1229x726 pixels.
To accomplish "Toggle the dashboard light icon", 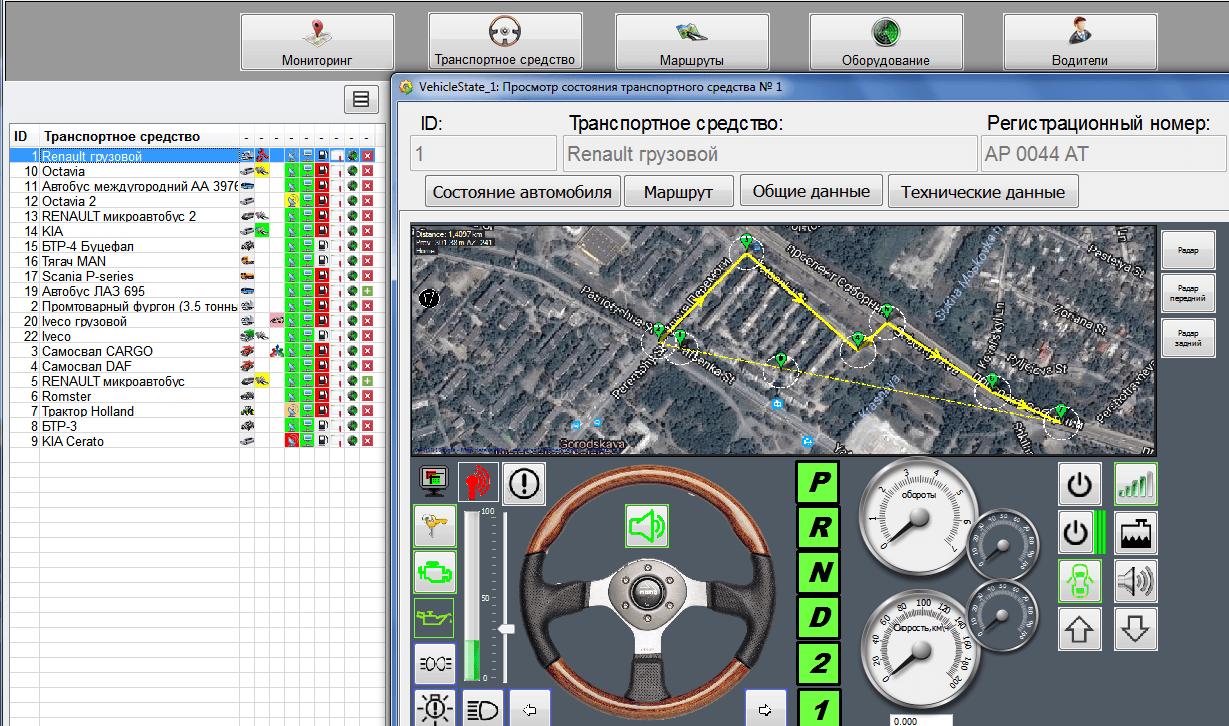I will [435, 707].
